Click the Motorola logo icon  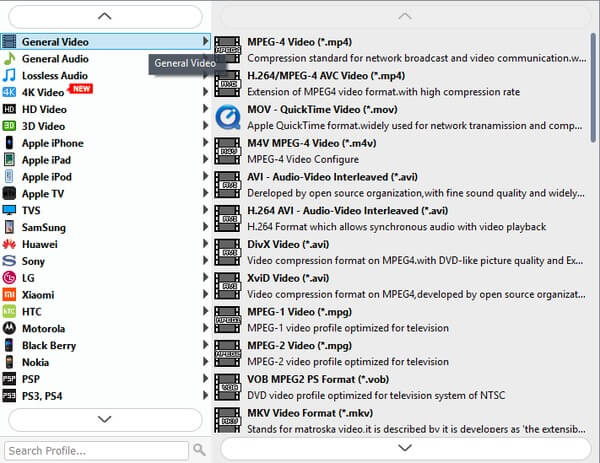(9, 328)
